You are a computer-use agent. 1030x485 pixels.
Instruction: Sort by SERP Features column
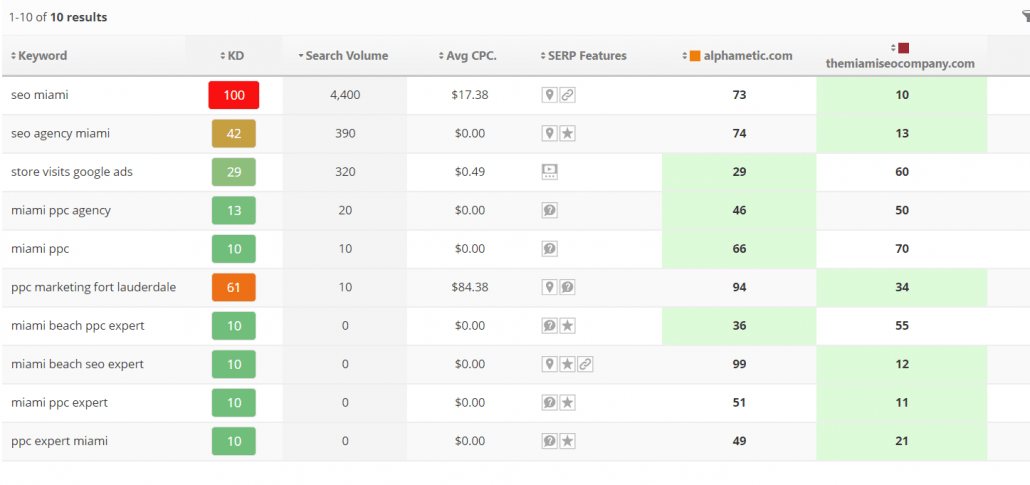tap(583, 56)
